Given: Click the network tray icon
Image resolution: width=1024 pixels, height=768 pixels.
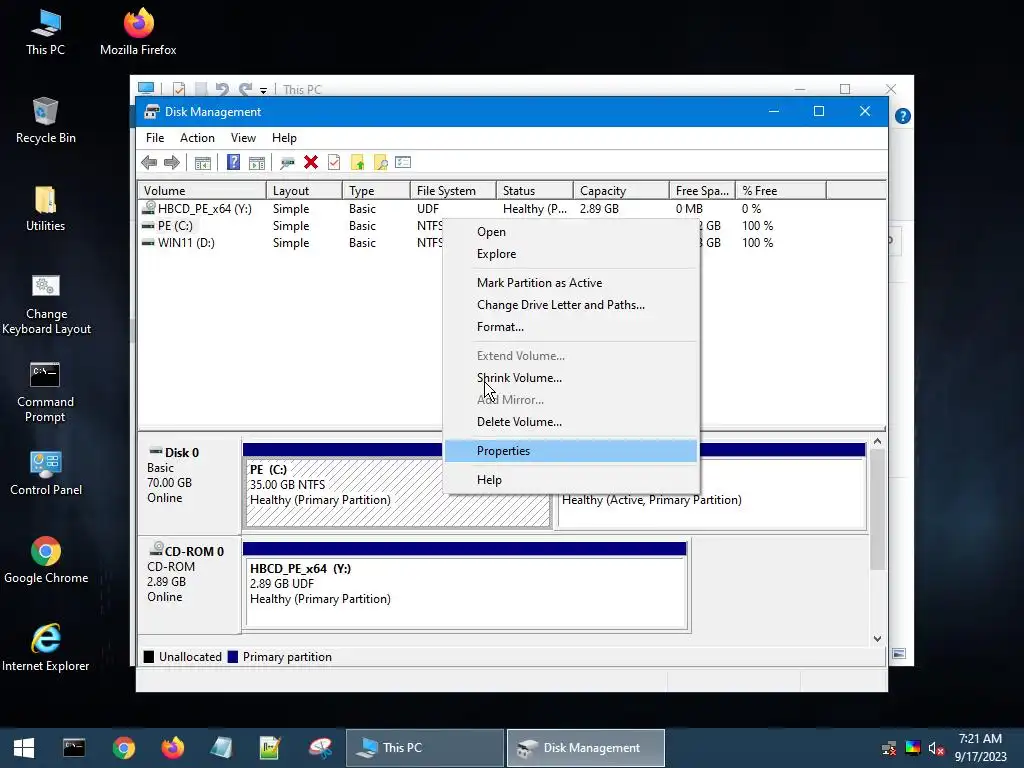Looking at the screenshot, I should coord(889,748).
